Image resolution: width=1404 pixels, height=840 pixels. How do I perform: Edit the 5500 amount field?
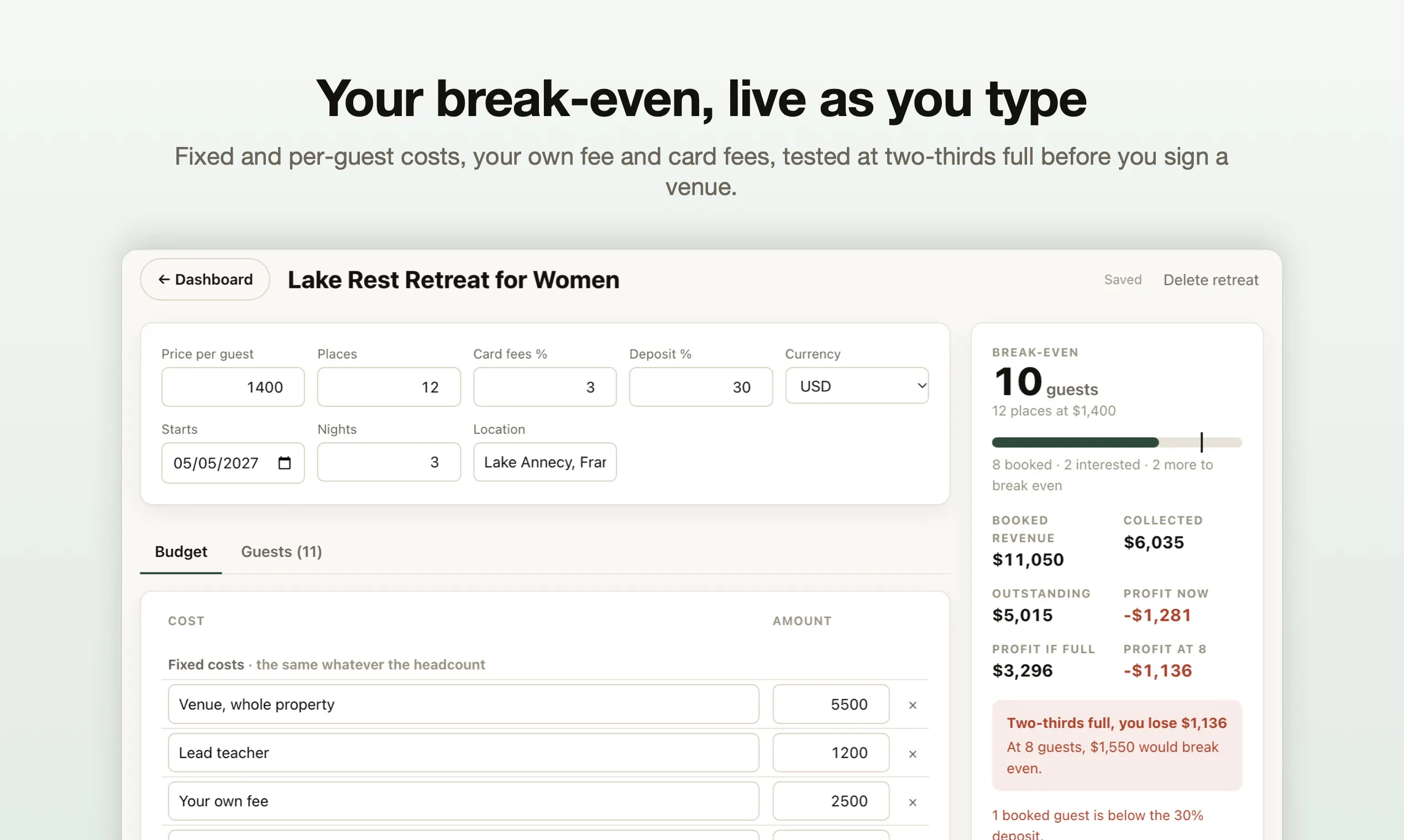point(830,705)
